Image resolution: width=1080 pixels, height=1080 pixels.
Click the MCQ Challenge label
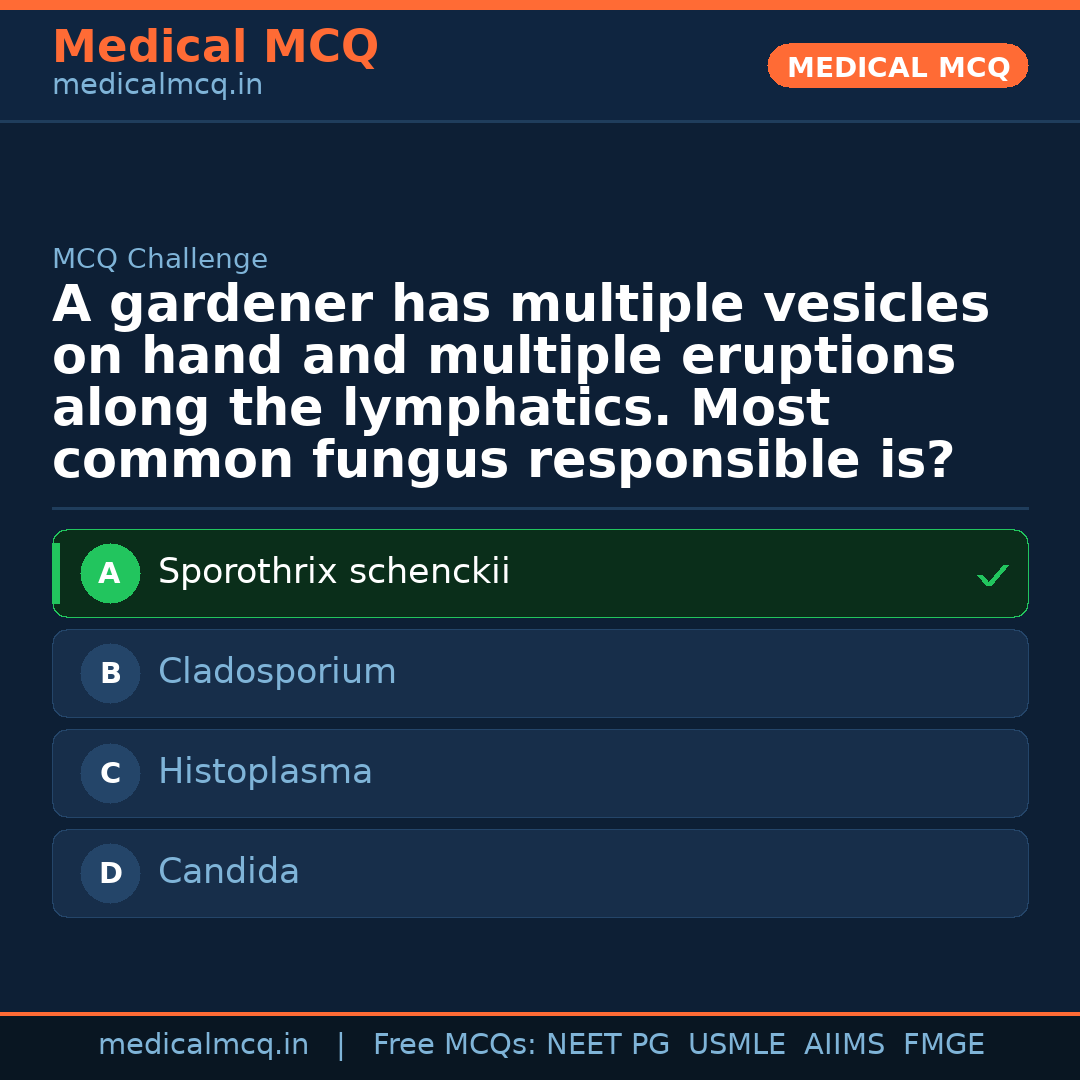(160, 260)
